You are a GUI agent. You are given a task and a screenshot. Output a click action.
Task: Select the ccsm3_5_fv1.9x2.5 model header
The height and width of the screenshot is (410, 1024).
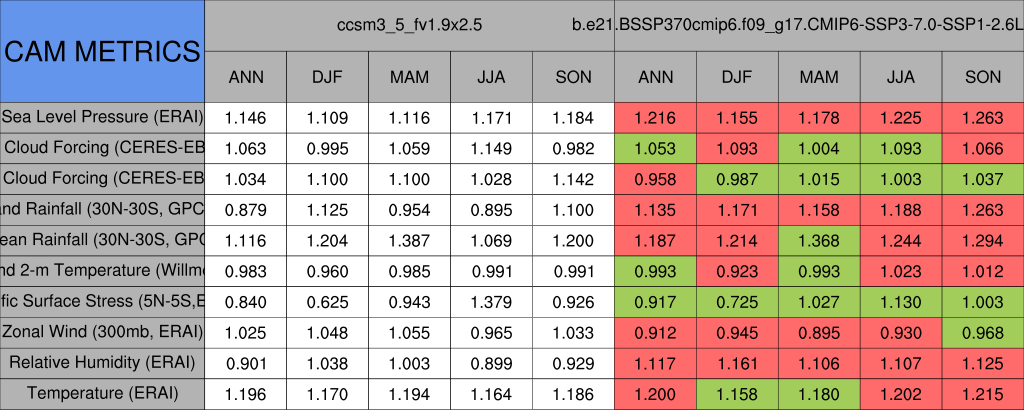tap(409, 24)
